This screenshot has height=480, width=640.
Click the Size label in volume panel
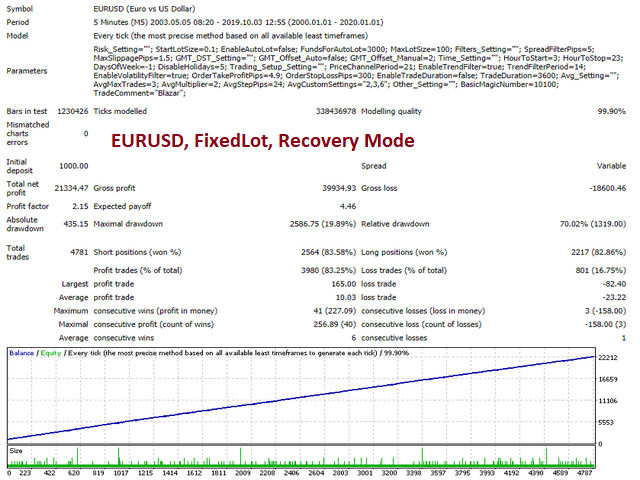tap(16, 451)
